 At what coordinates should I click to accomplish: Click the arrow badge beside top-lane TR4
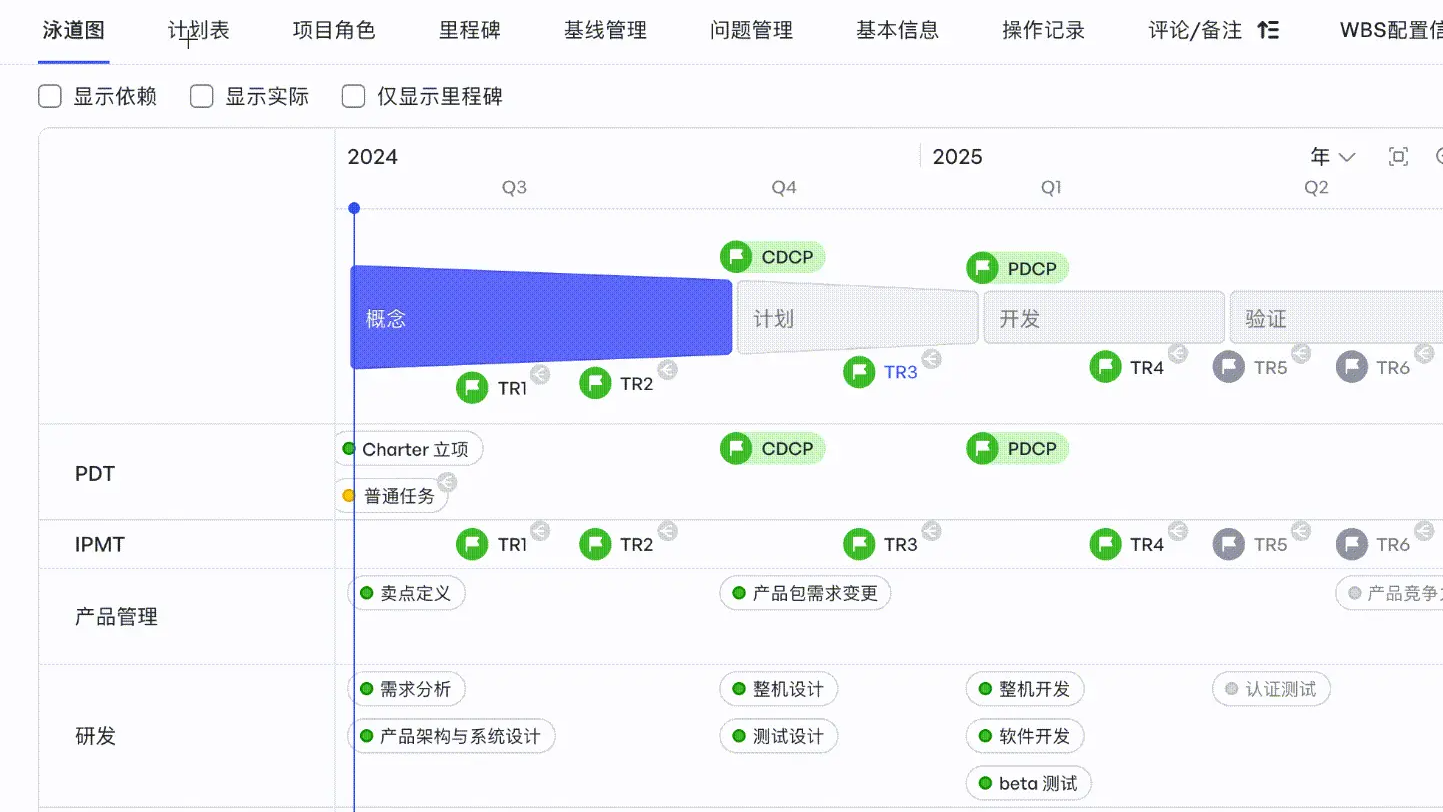coord(1178,354)
